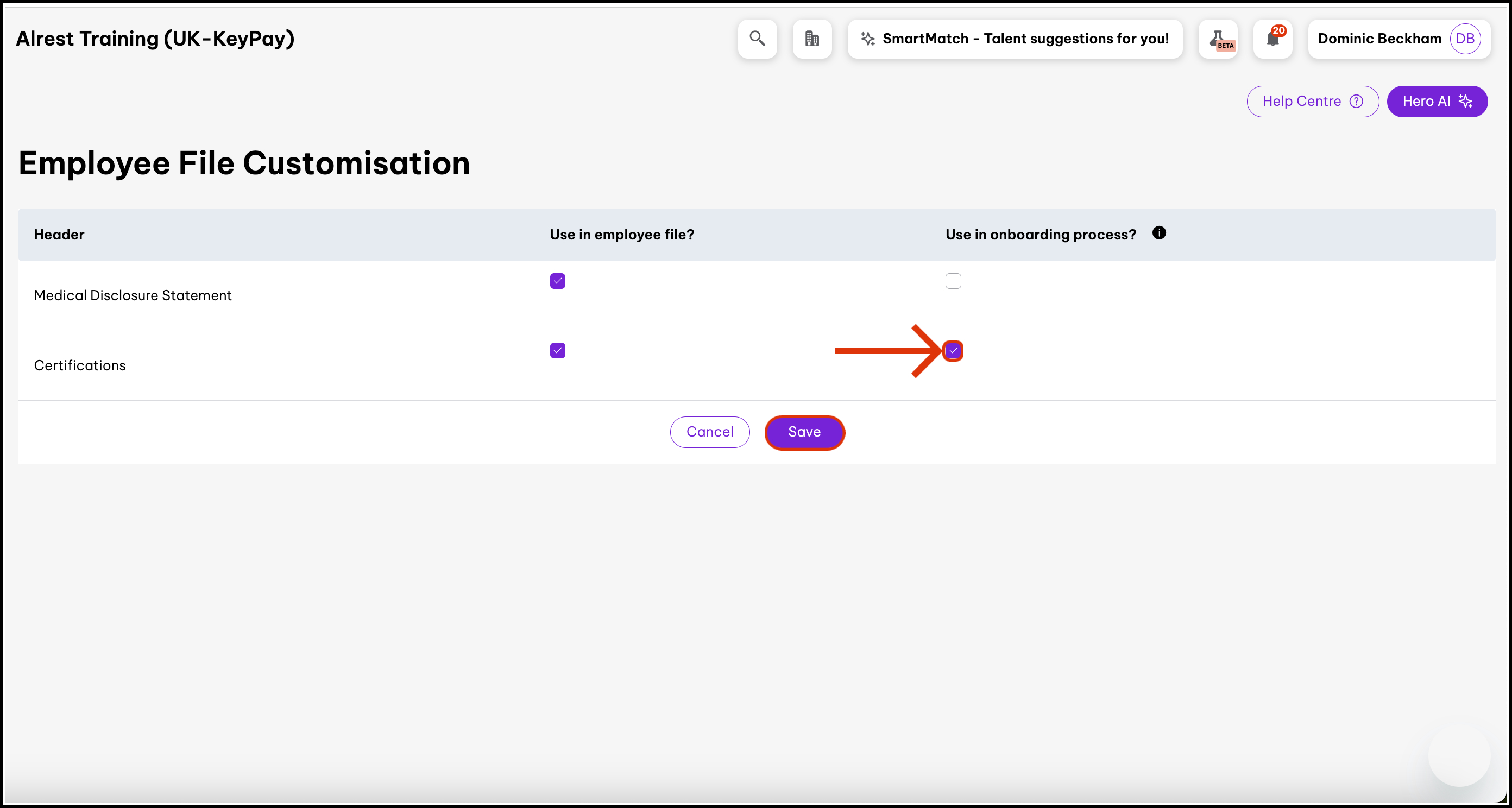The image size is (1512, 808).
Task: Click the onboarding process info icon
Action: 1158,233
